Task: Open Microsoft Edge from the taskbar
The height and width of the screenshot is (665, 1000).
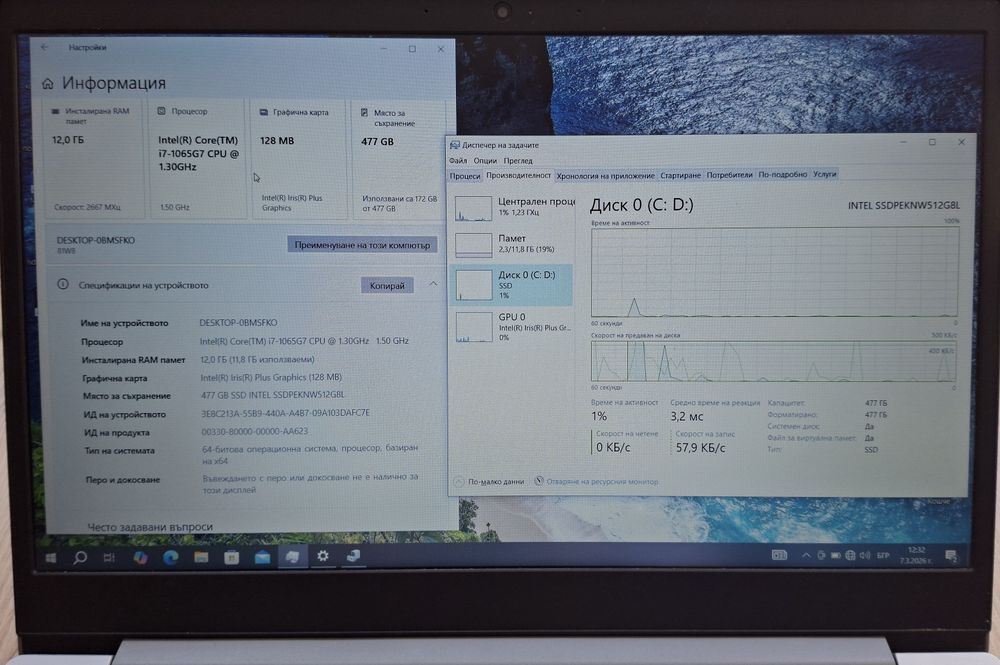Action: (170, 558)
